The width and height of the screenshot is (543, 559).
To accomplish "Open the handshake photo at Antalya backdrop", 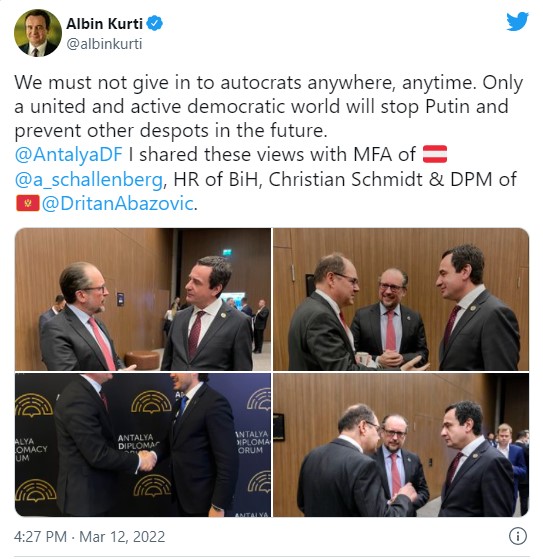I will pyautogui.click(x=143, y=445).
